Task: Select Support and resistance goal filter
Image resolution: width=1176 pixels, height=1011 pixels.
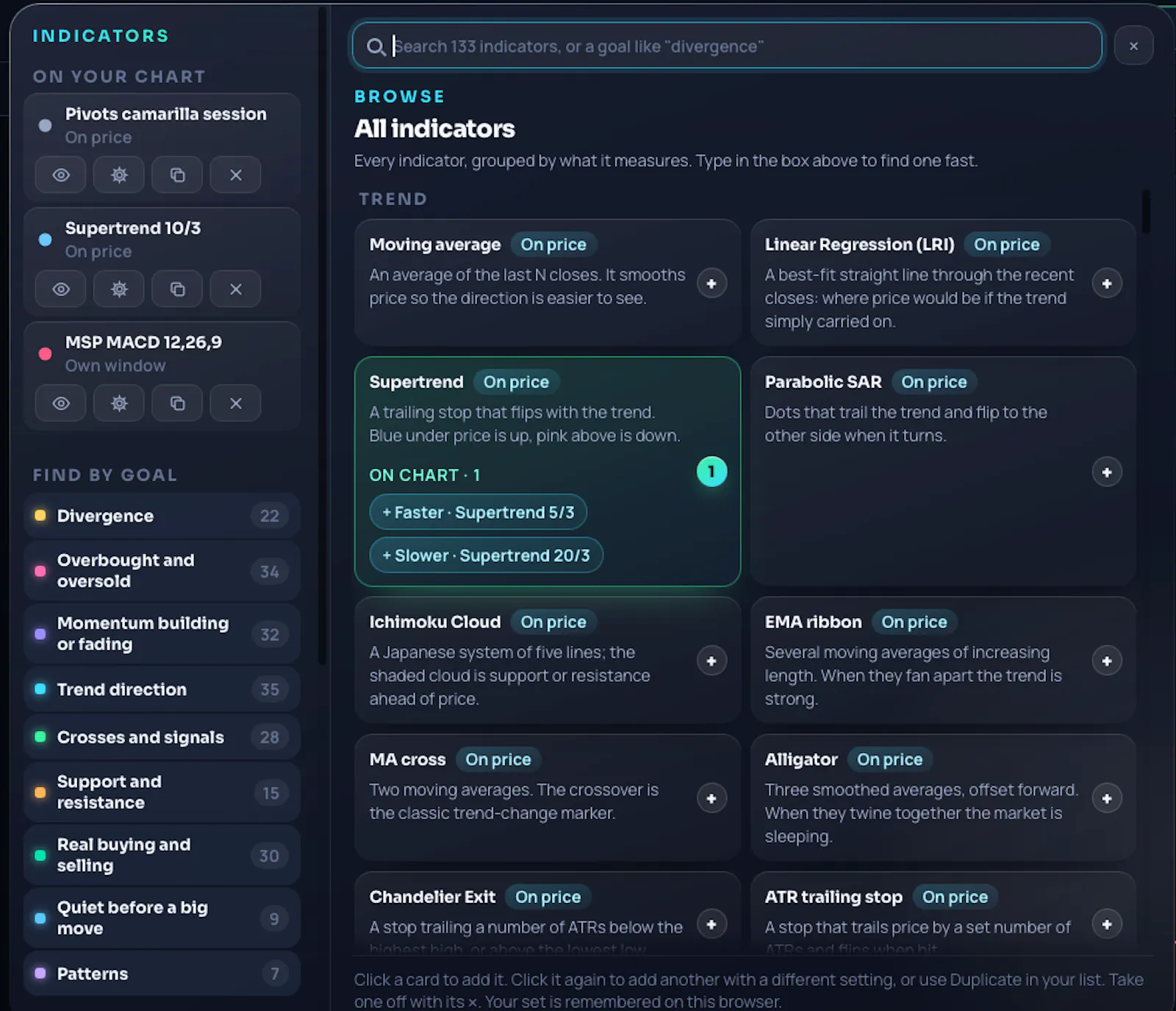Action: click(x=162, y=792)
